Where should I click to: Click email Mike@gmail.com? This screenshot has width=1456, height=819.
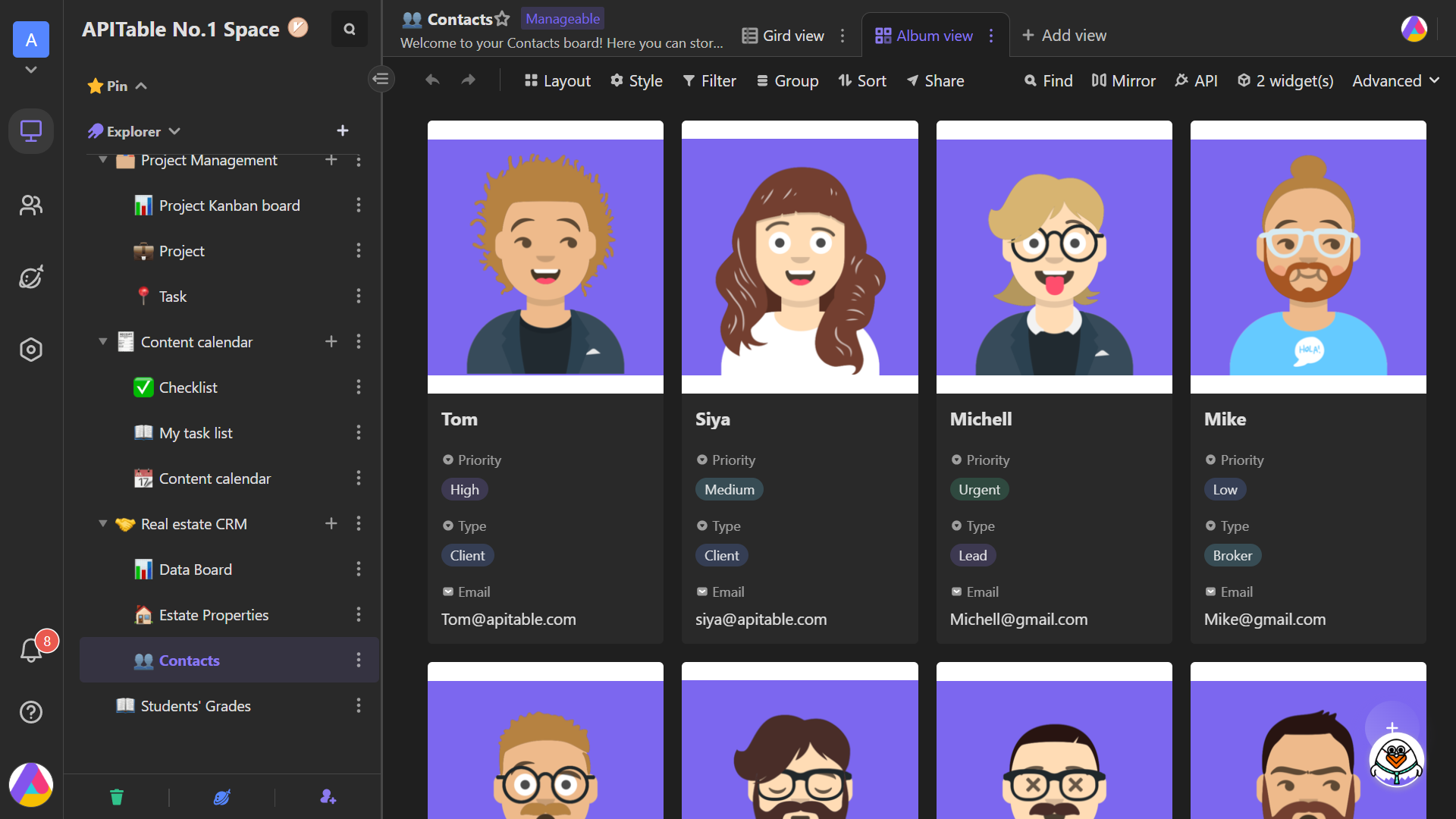(x=1265, y=620)
